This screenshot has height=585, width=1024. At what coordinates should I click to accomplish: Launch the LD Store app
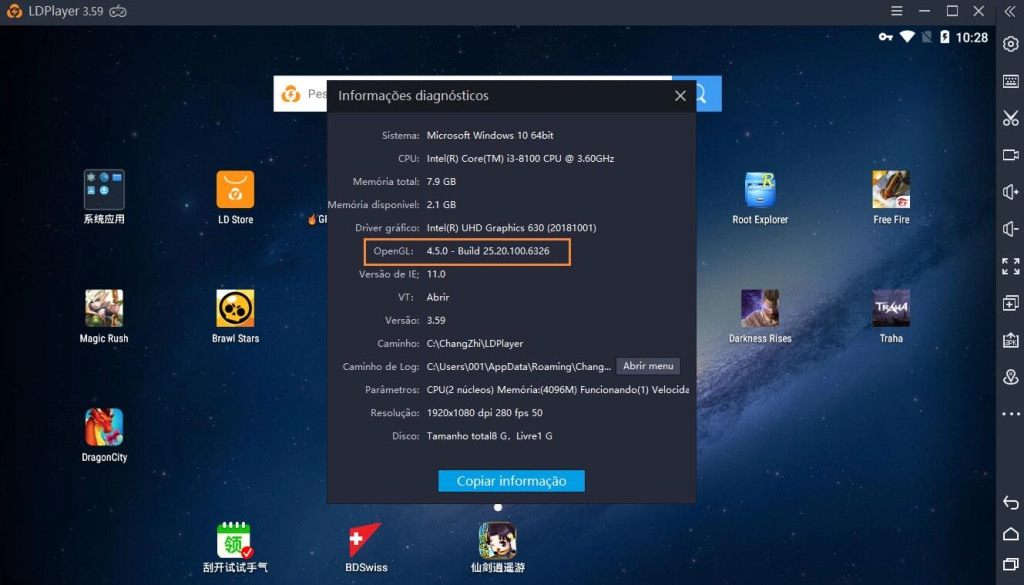pos(235,197)
